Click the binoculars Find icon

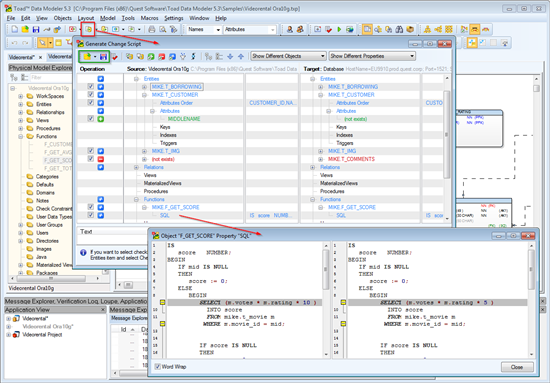click(x=399, y=29)
